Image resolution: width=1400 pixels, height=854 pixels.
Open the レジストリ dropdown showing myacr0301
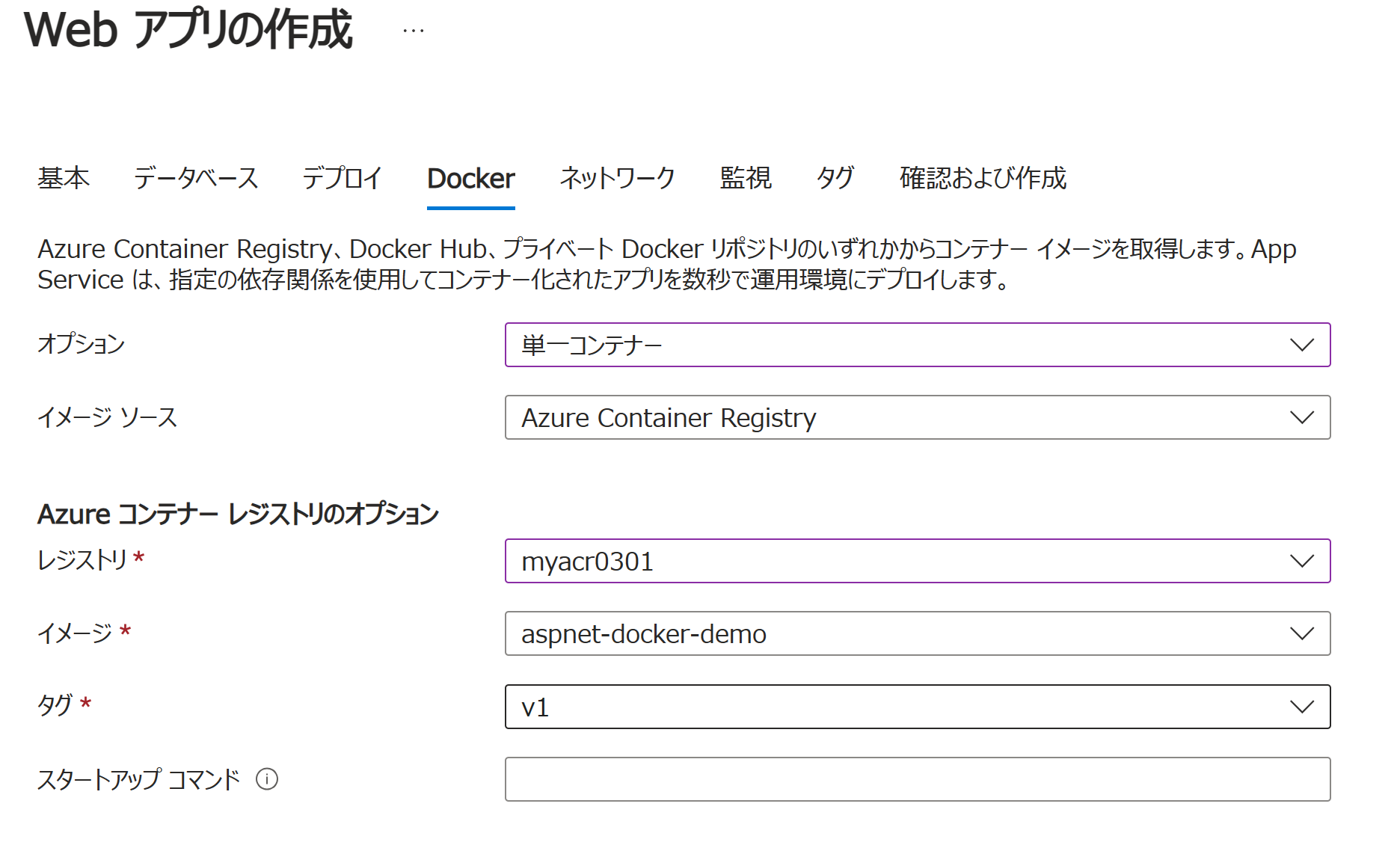click(x=918, y=561)
